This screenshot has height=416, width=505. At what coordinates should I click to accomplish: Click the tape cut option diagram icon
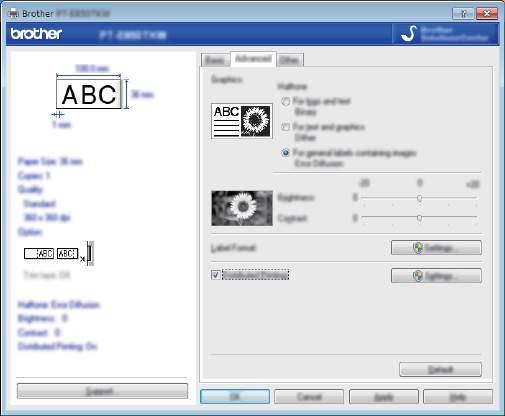59,254
